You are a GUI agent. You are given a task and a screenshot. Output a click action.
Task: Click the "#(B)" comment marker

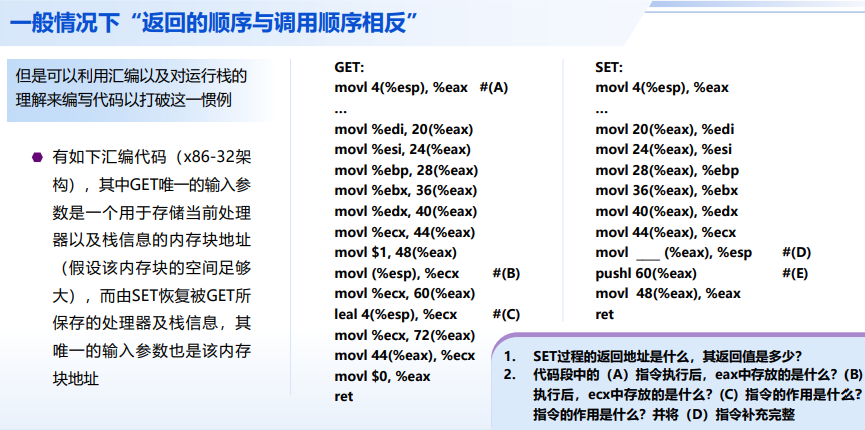point(506,274)
